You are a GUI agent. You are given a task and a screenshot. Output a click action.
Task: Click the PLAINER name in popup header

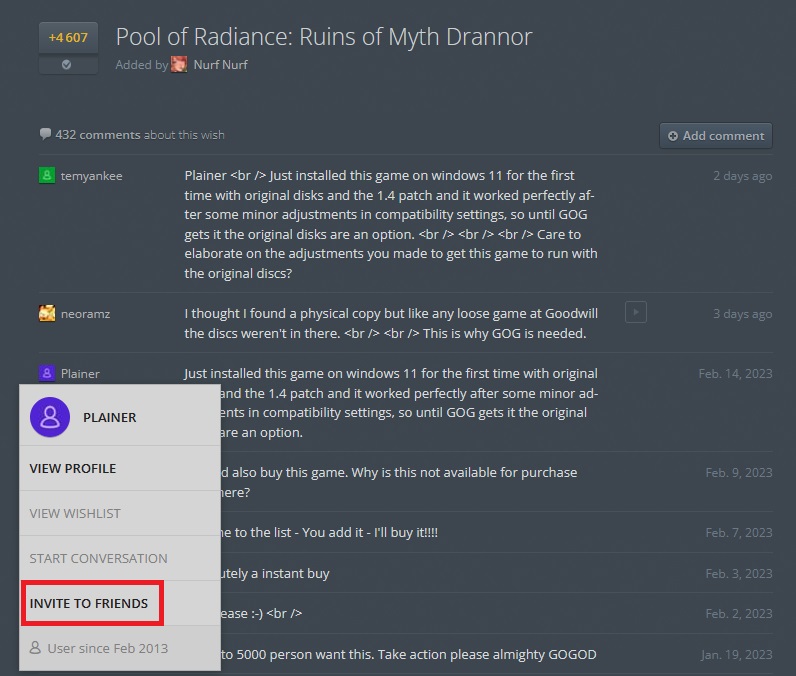click(110, 417)
